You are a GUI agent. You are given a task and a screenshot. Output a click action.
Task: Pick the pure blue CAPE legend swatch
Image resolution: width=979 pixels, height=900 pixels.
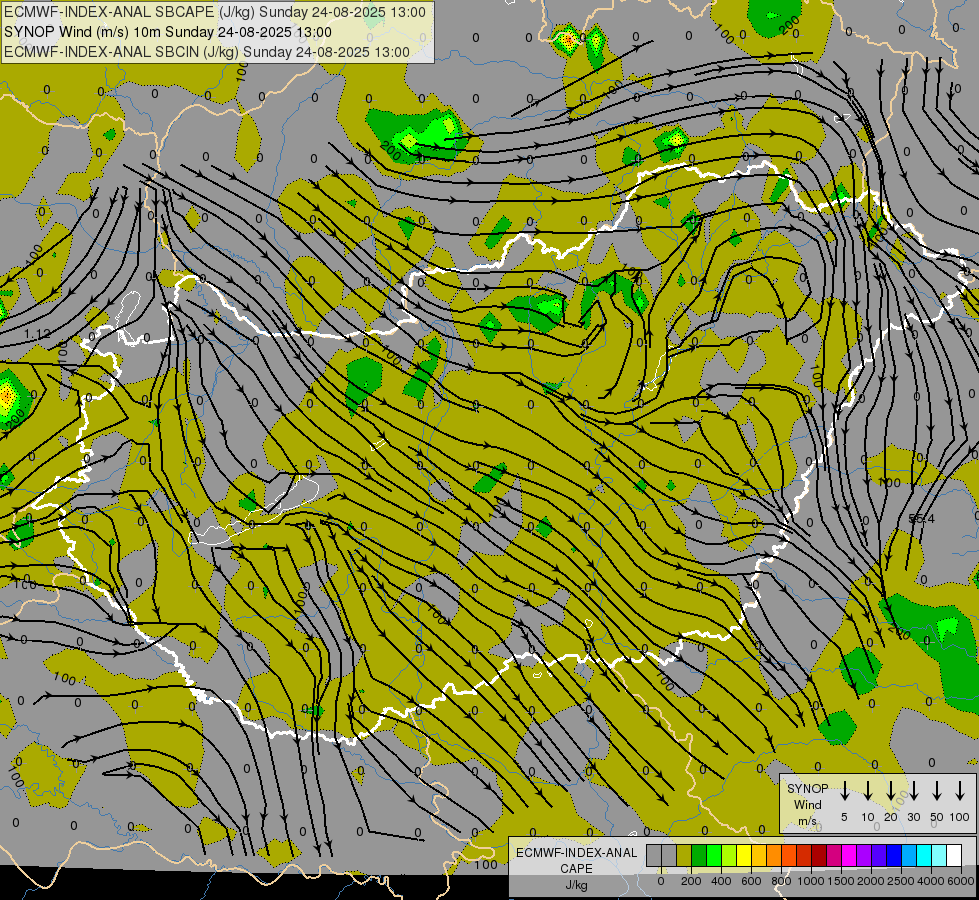893,855
